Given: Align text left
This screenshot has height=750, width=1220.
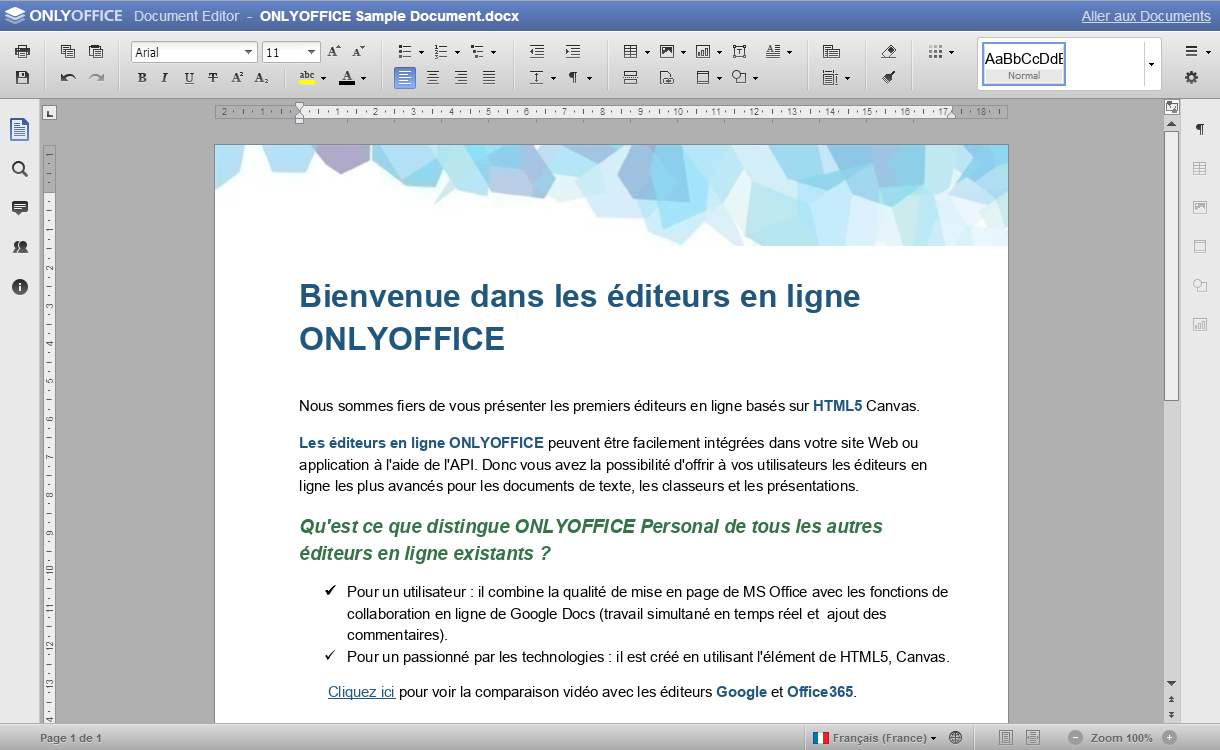Looking at the screenshot, I should [405, 77].
